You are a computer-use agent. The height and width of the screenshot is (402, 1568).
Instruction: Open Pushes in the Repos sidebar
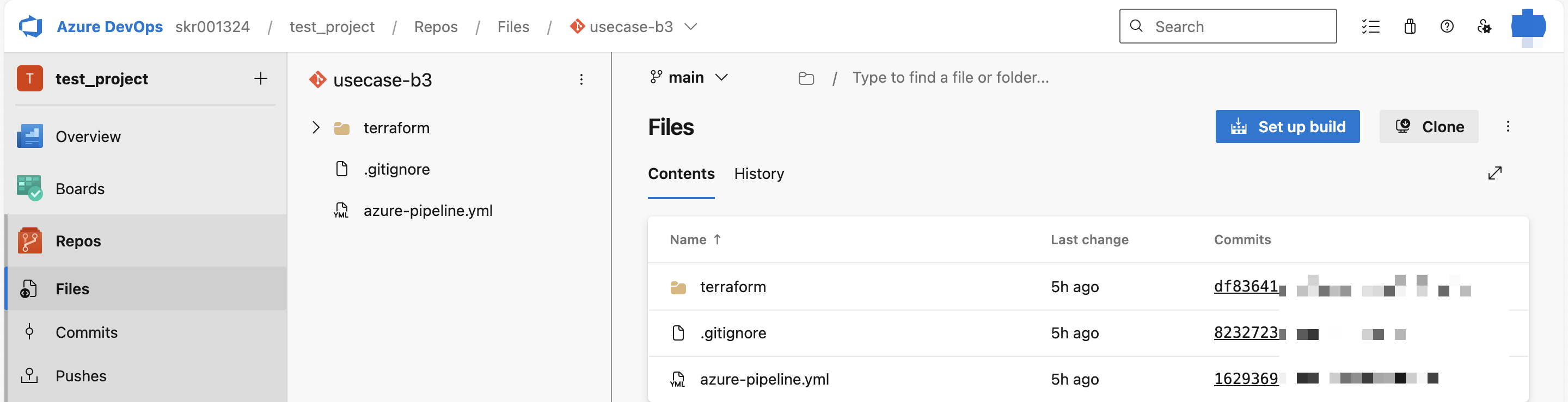coord(81,376)
